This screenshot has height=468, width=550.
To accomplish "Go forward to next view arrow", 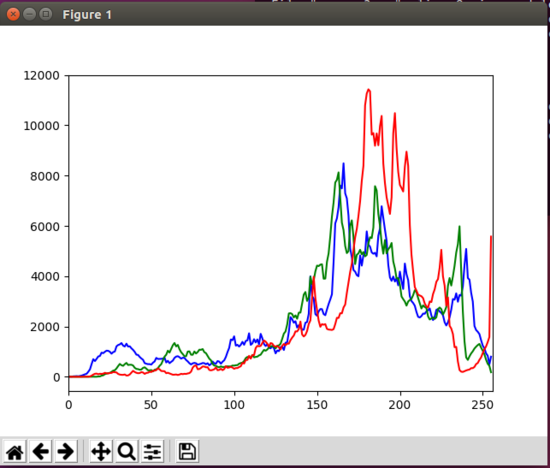I will (x=66, y=451).
